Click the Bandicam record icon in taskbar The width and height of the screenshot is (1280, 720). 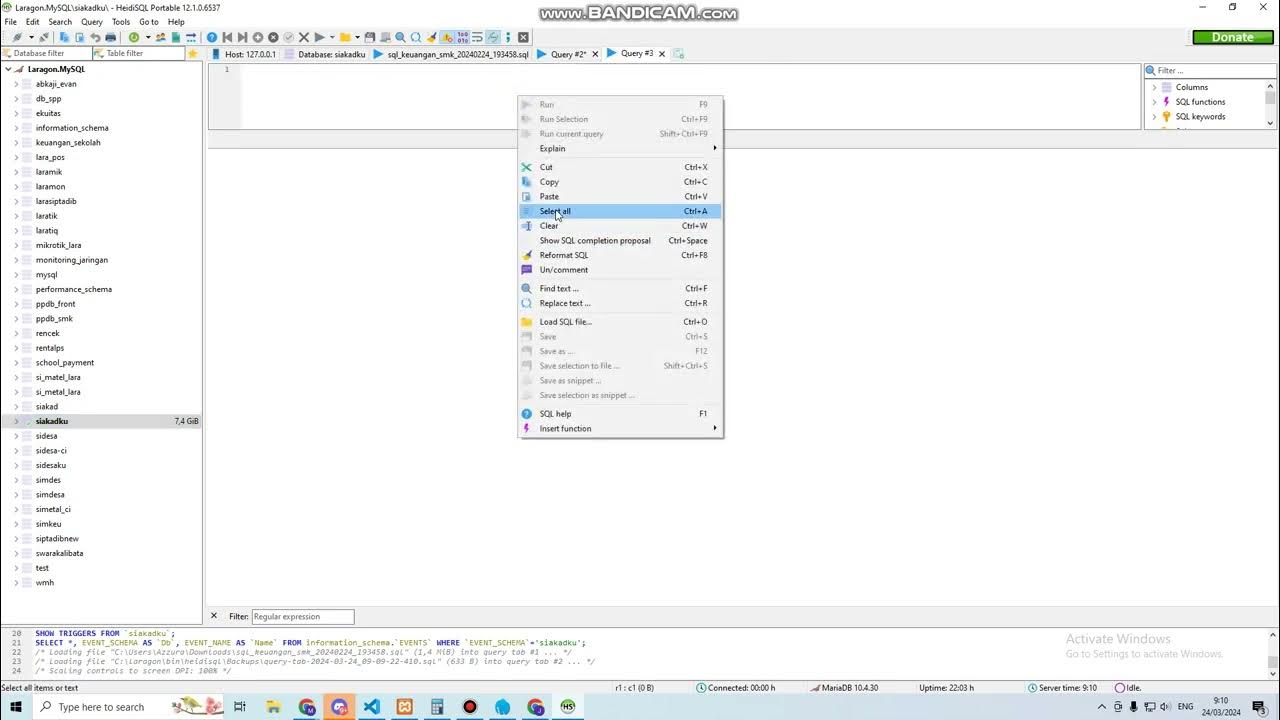point(470,707)
